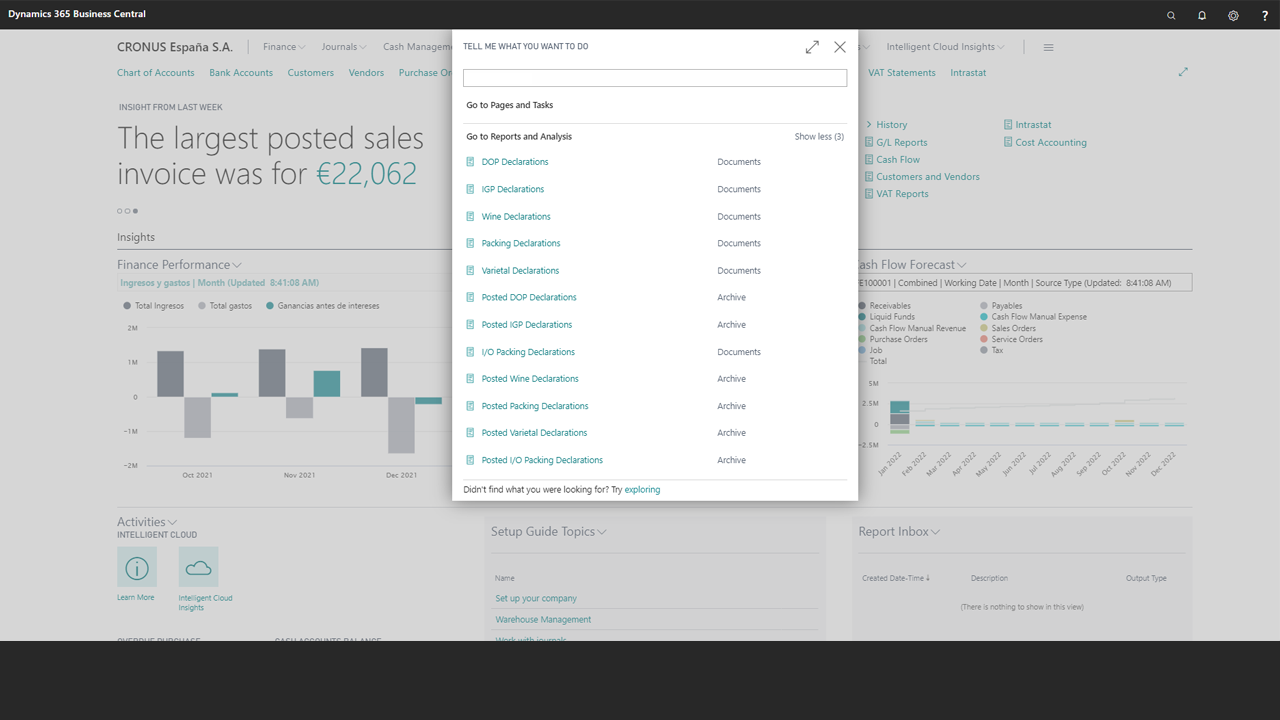1280x720 pixels.
Task: Open Wine Declarations link
Action: (516, 216)
